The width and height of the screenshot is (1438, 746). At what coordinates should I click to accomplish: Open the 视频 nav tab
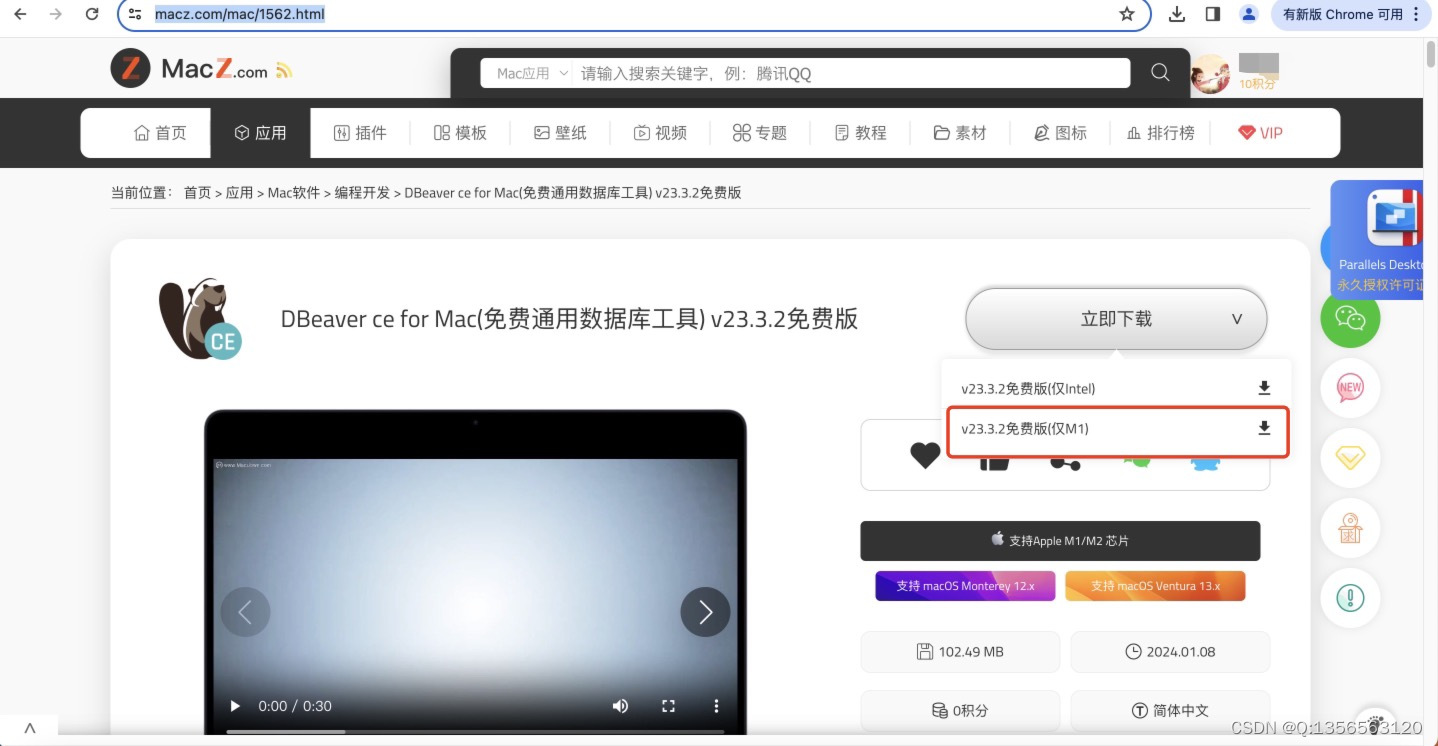[660, 133]
